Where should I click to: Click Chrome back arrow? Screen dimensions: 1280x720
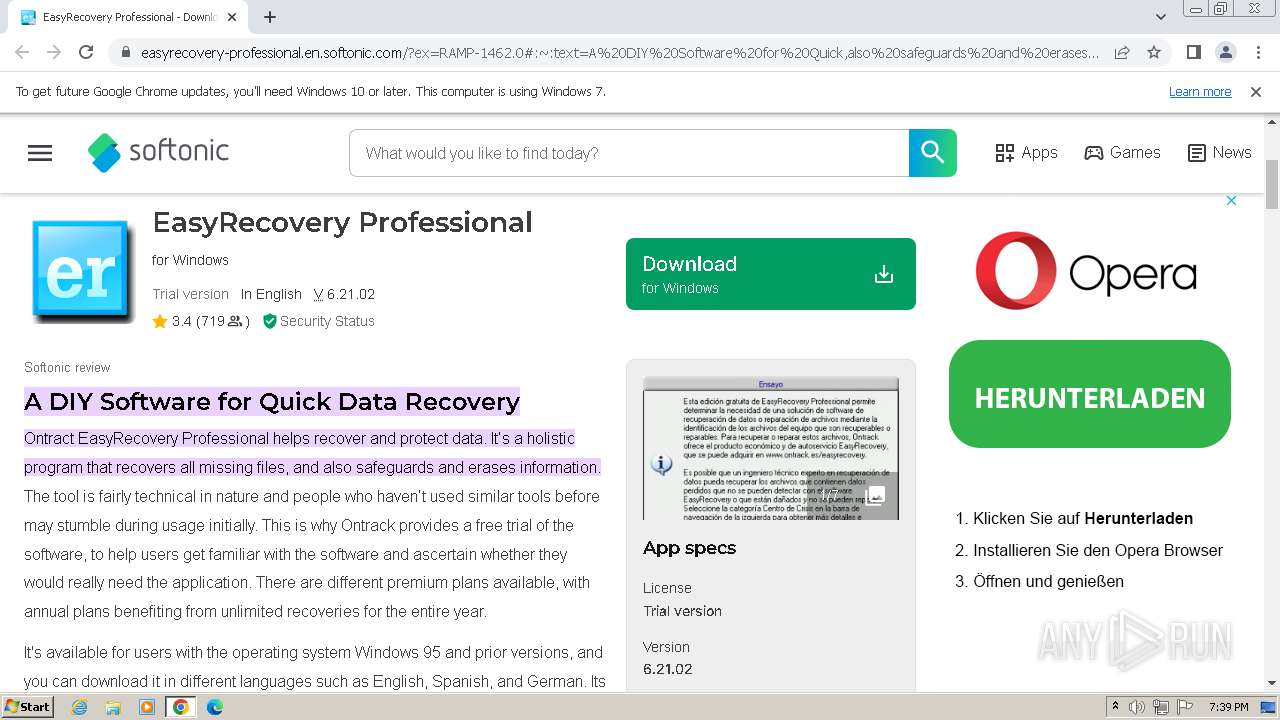[x=22, y=52]
